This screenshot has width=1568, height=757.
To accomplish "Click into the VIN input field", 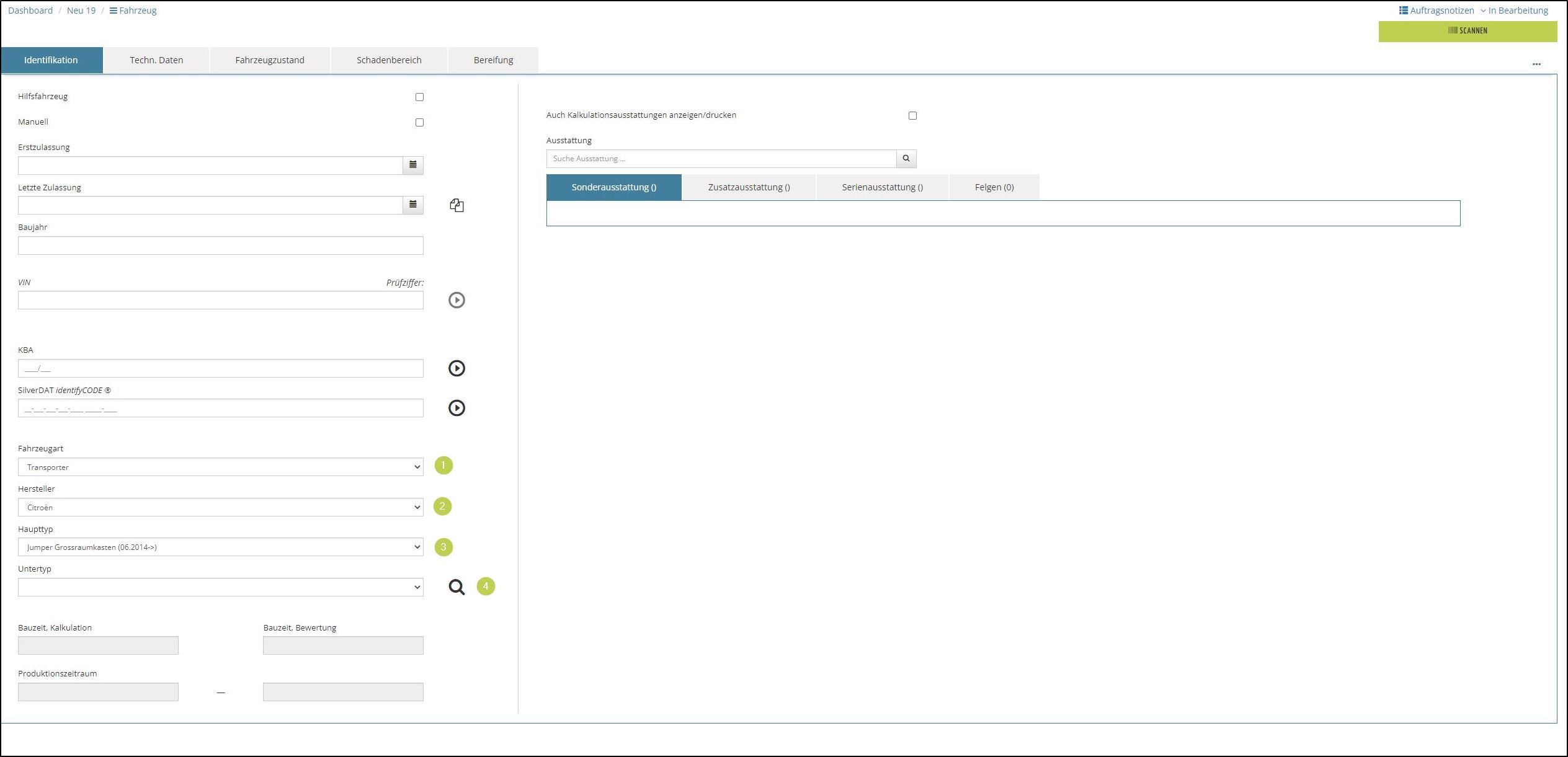I will 220,300.
